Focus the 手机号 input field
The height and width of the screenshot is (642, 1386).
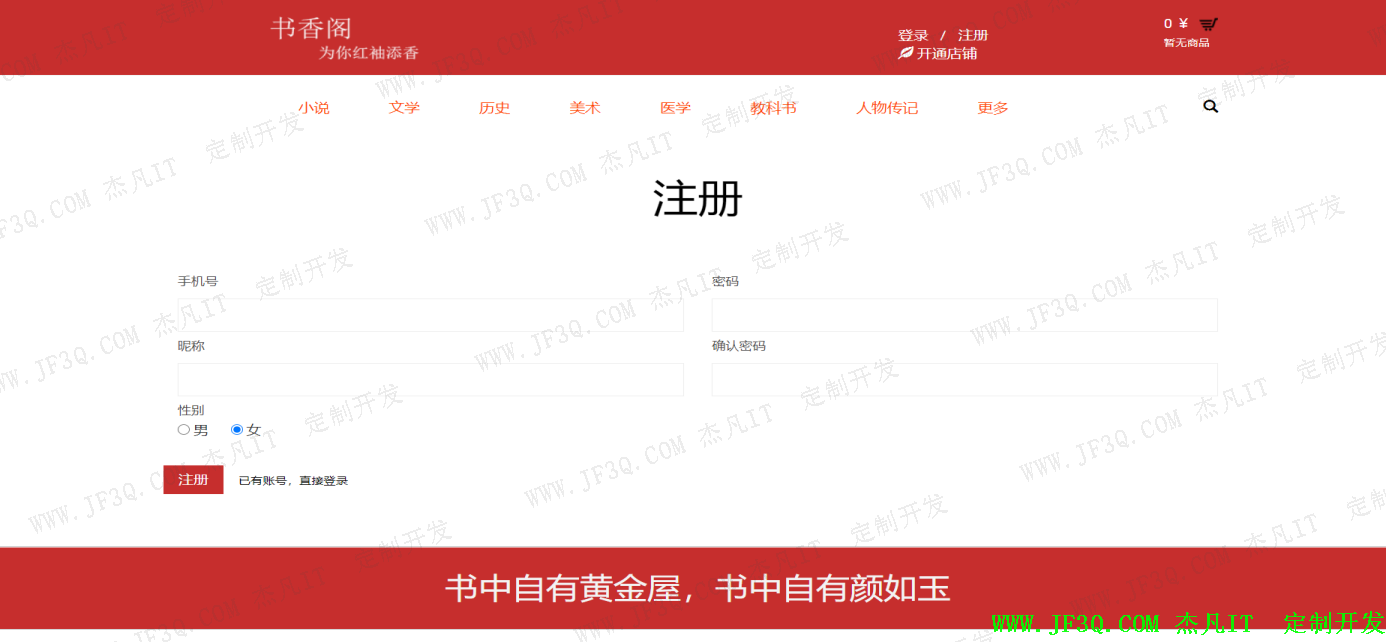[430, 315]
